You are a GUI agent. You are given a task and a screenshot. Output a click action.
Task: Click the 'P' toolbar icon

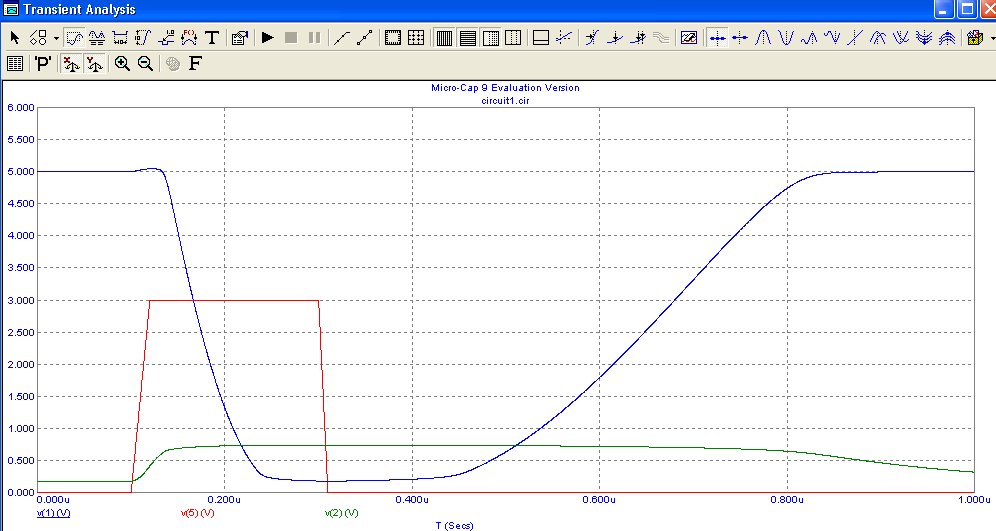coord(43,63)
